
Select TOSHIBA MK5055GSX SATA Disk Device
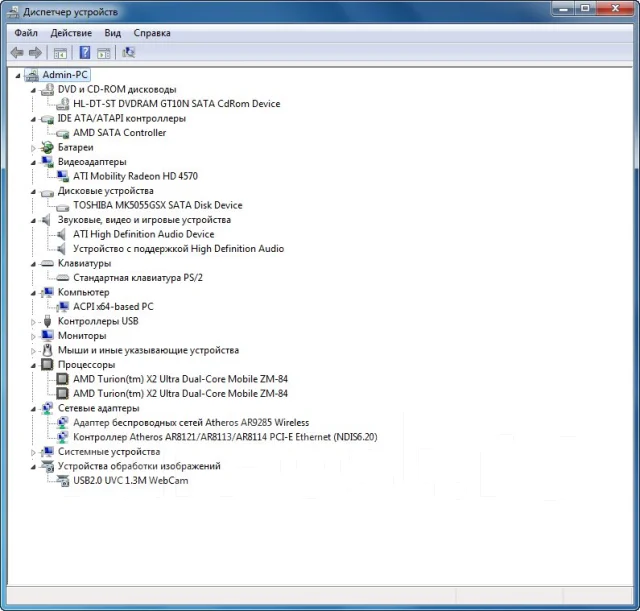[158, 205]
